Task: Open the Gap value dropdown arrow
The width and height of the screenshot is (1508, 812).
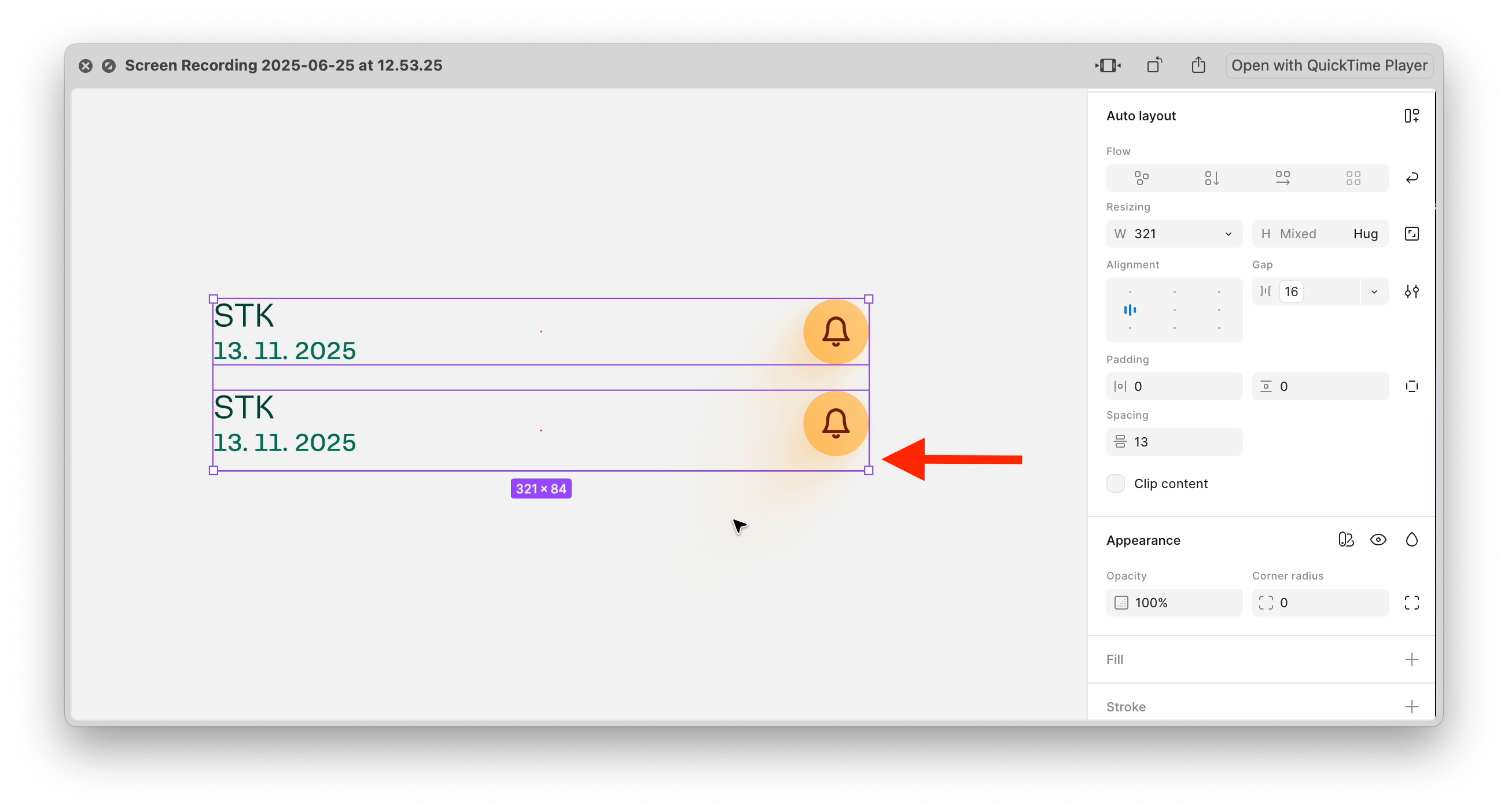Action: [x=1374, y=291]
